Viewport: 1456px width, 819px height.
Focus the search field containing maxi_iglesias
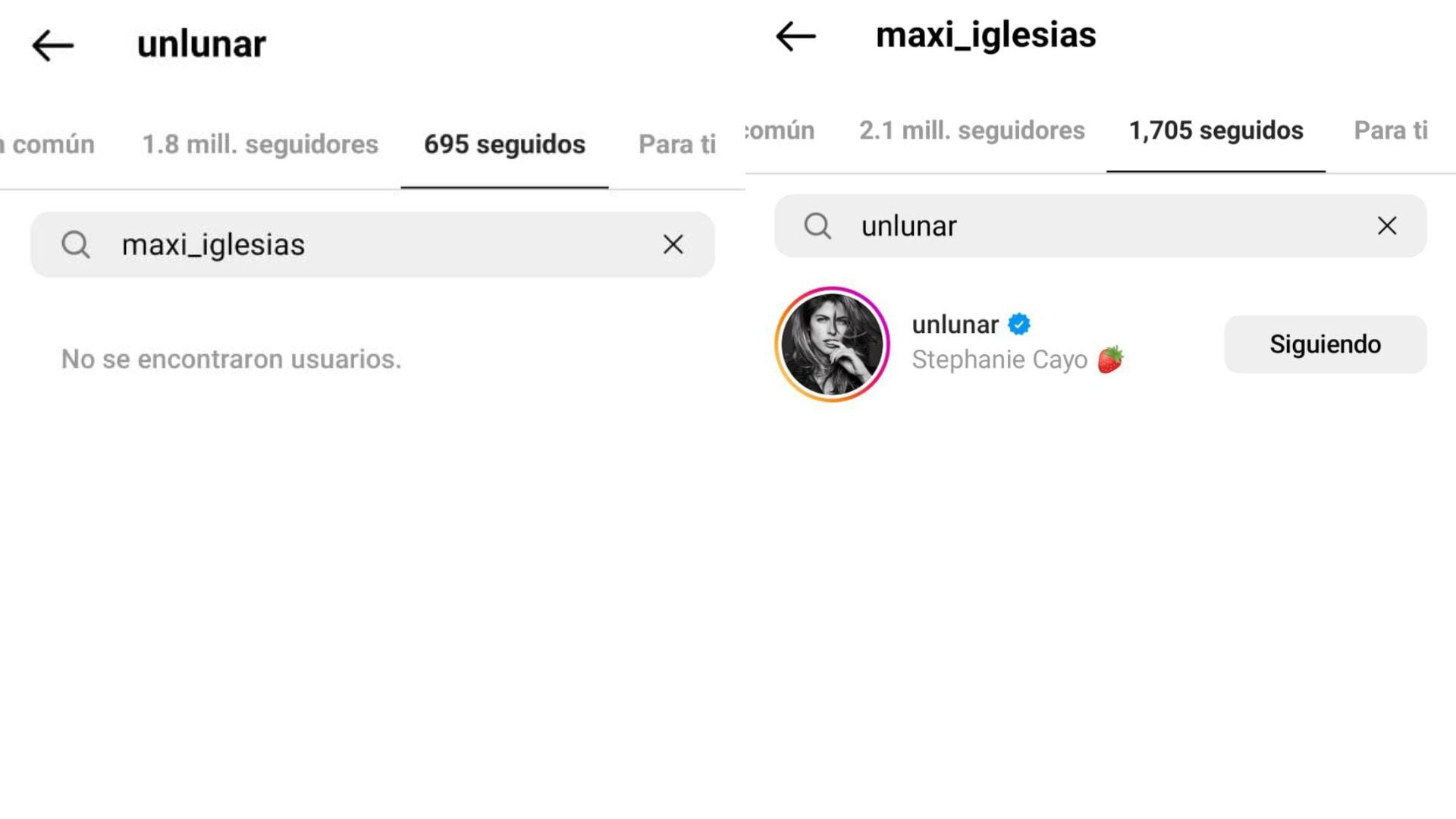372,244
